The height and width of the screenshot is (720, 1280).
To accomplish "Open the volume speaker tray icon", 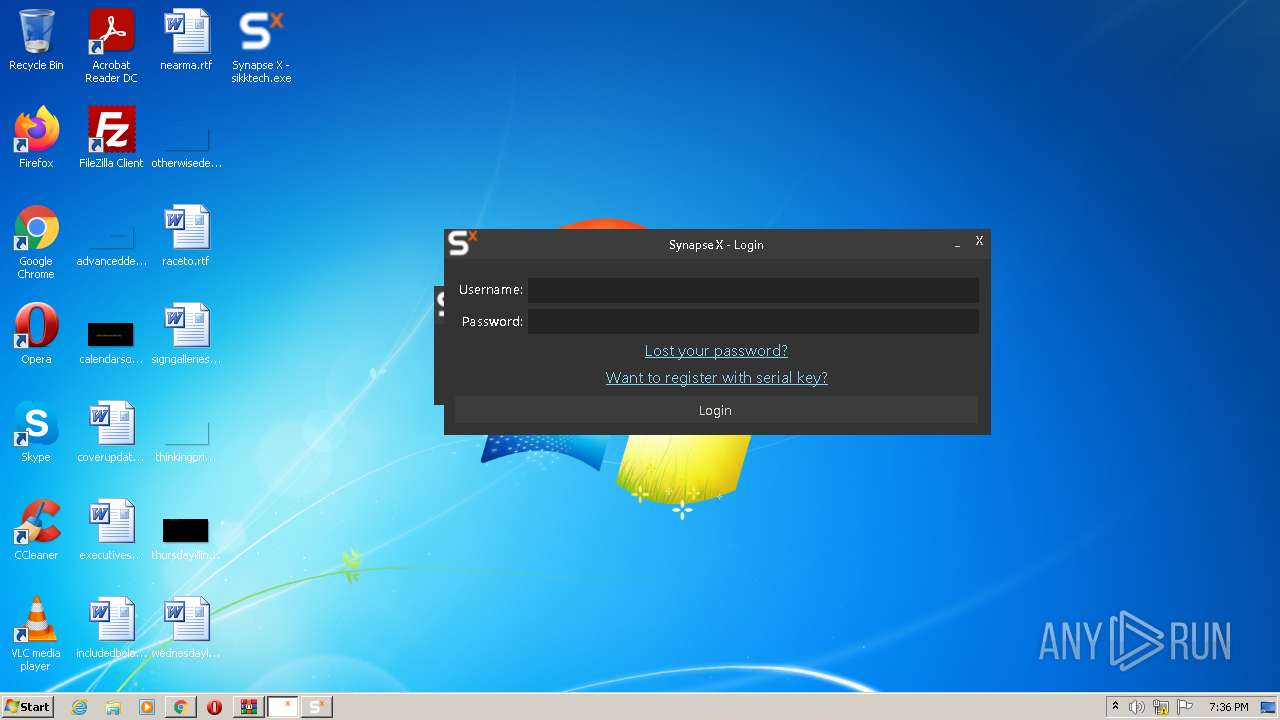I will (x=1137, y=707).
